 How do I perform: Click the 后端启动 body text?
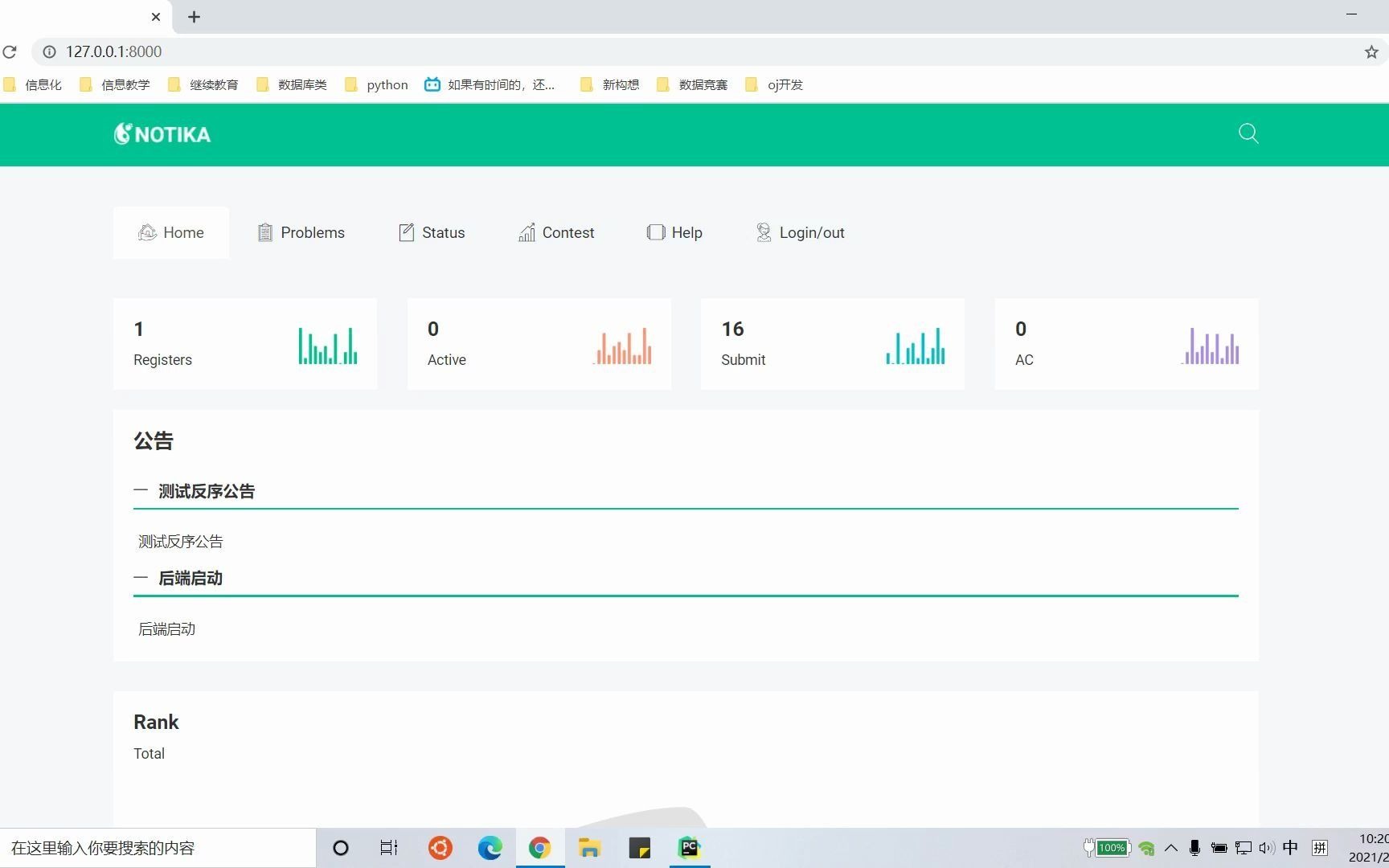tap(167, 629)
